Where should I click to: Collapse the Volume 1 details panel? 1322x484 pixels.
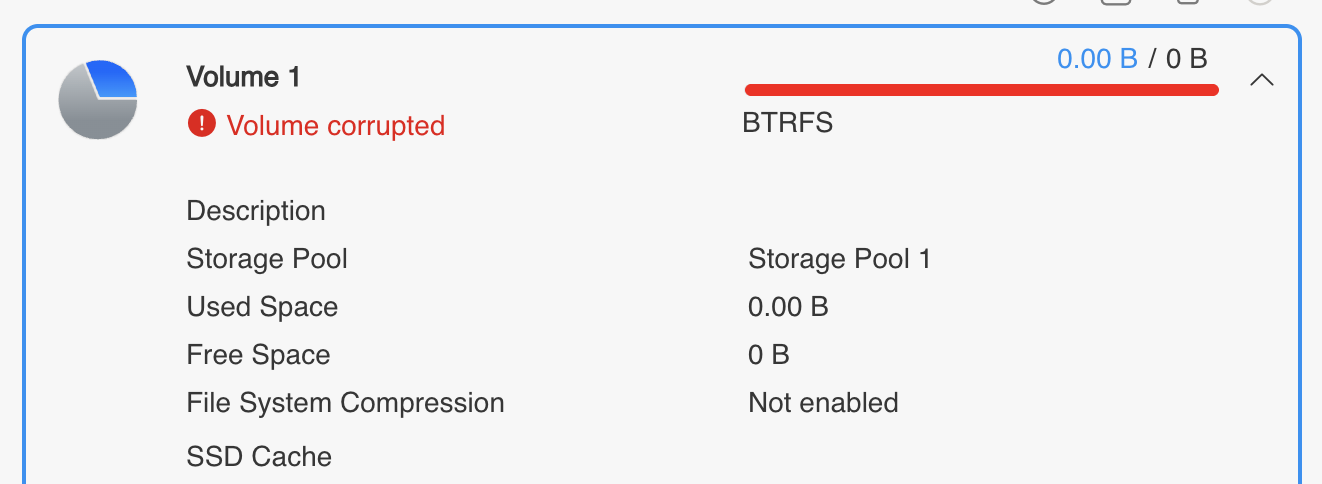click(x=1262, y=80)
